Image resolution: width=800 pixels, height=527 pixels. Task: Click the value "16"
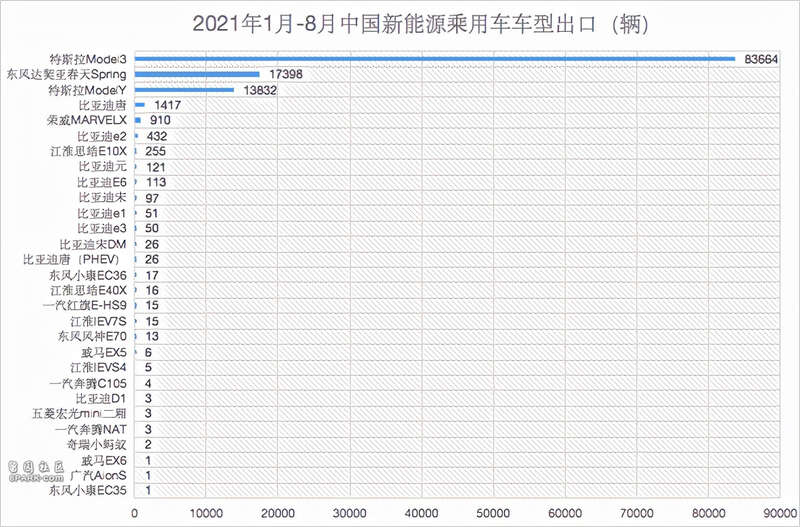(x=152, y=290)
